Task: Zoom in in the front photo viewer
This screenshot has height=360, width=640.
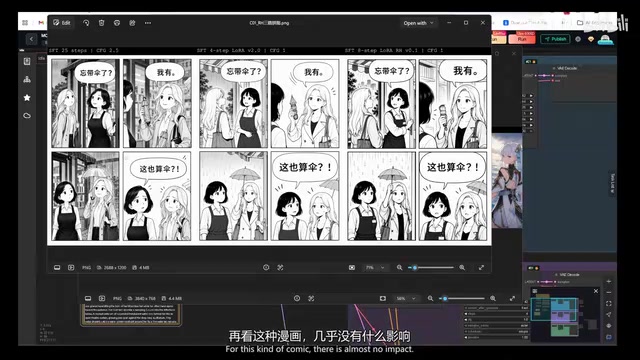Action: (x=462, y=267)
